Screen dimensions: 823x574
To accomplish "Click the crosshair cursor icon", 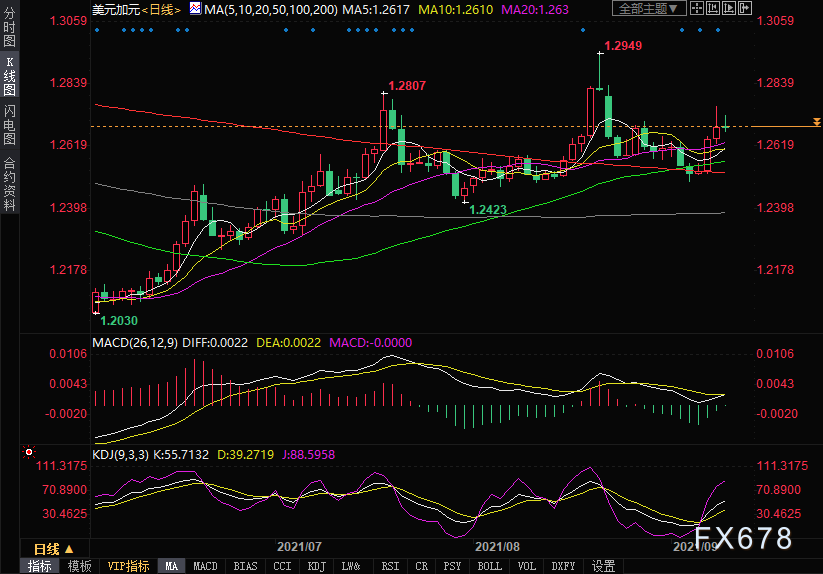I will click(x=697, y=8).
